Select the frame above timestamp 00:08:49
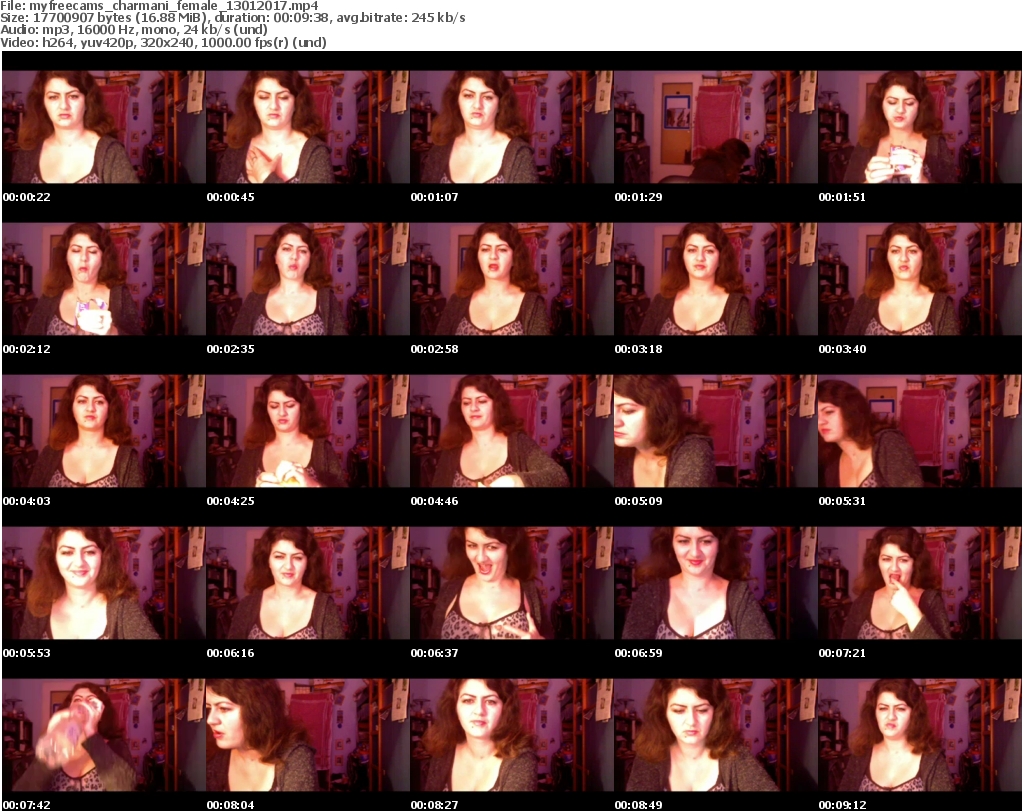This screenshot has width=1024, height=811. (x=716, y=735)
